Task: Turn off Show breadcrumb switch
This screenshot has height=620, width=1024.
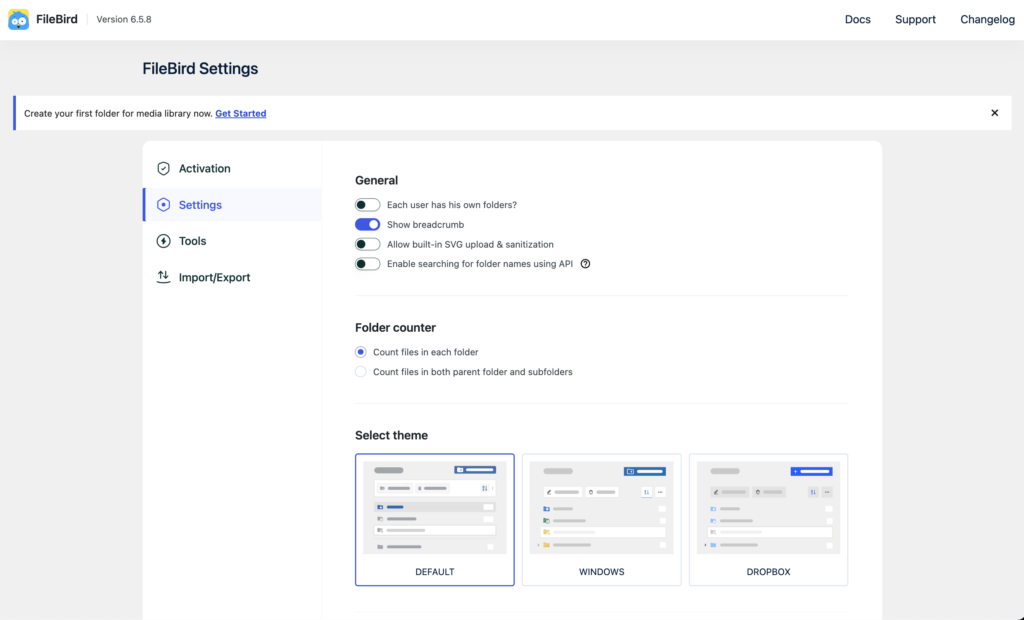Action: (367, 224)
